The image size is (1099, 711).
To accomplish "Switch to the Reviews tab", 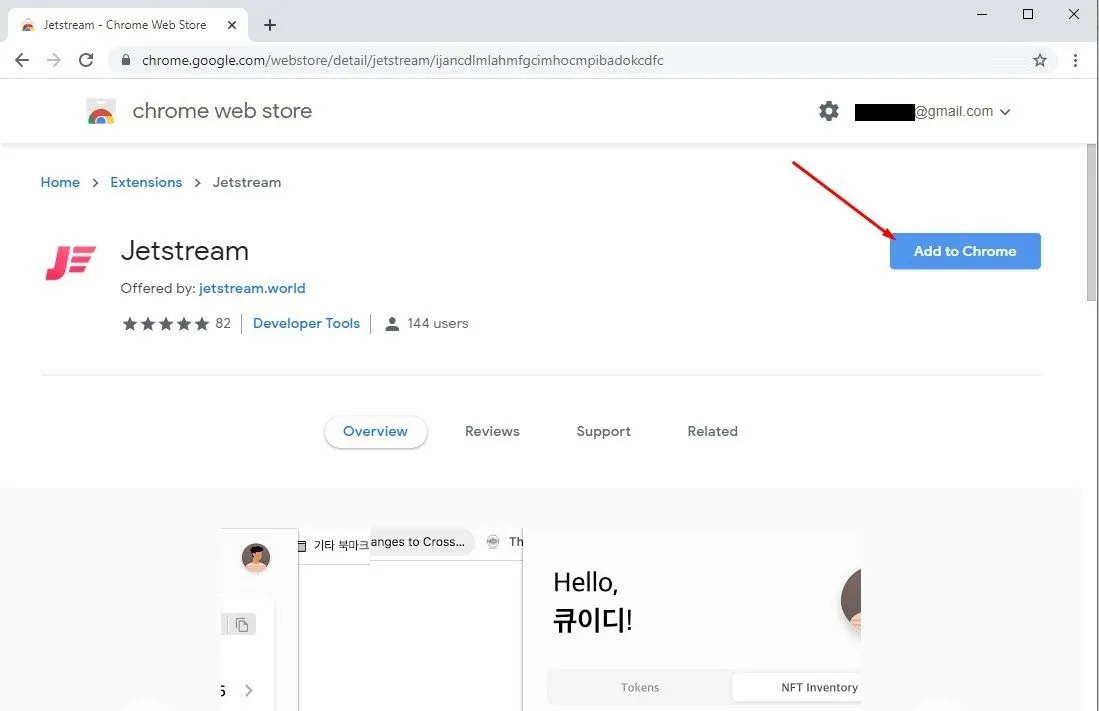I will point(492,432).
